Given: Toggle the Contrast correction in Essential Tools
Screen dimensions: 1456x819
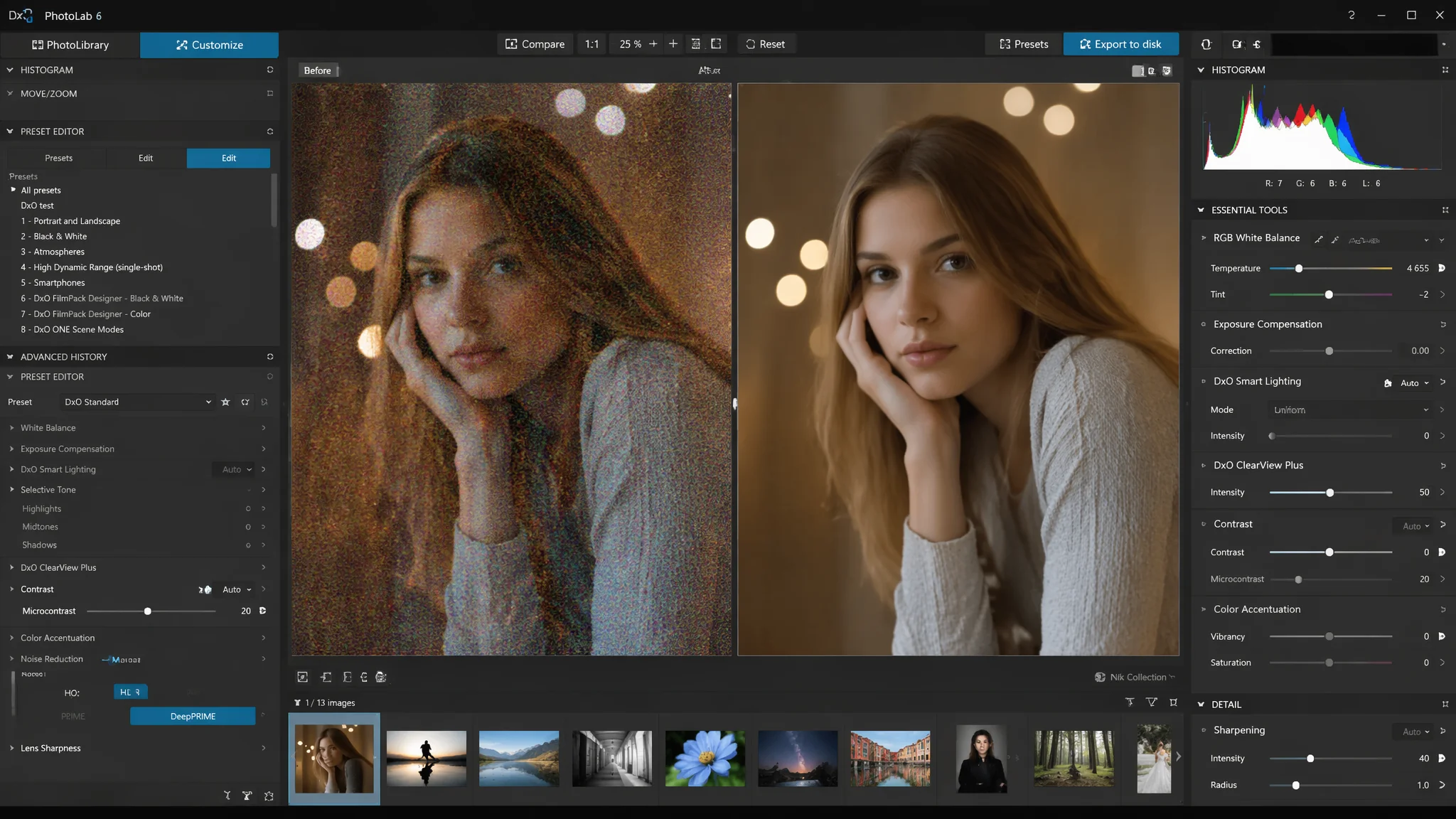Looking at the screenshot, I should [1204, 524].
